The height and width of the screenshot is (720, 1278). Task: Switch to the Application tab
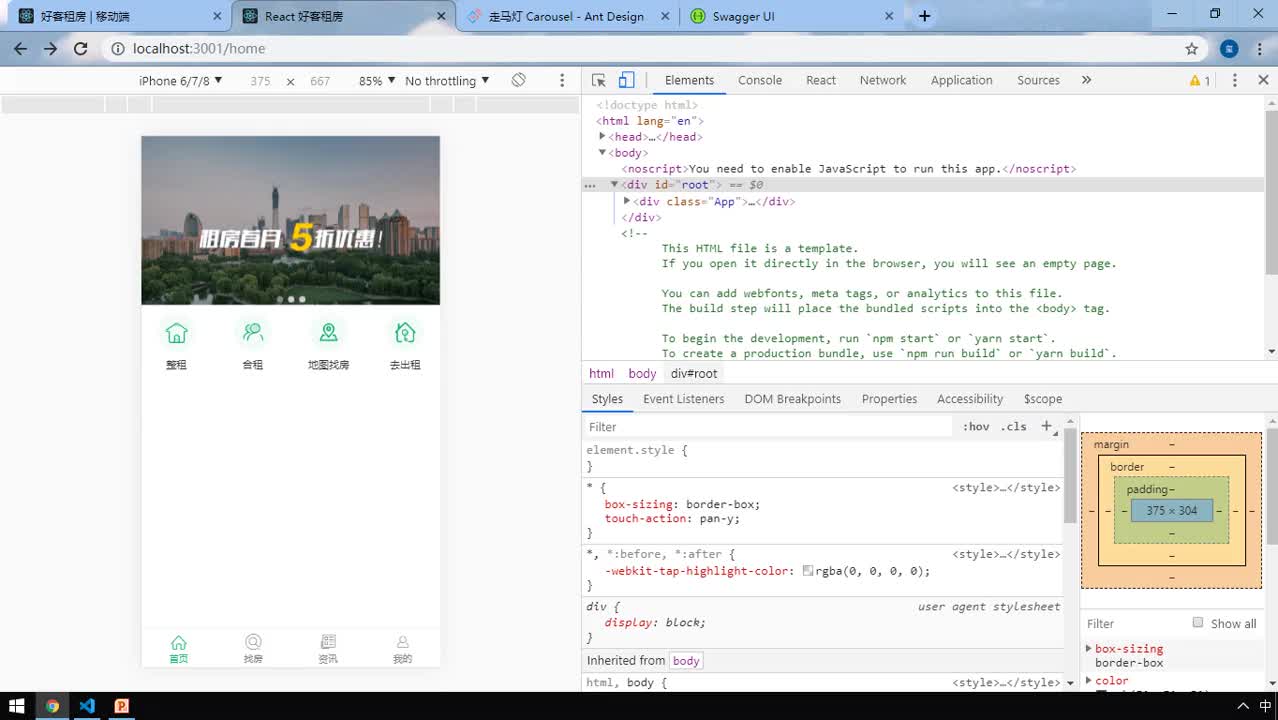pyautogui.click(x=962, y=80)
